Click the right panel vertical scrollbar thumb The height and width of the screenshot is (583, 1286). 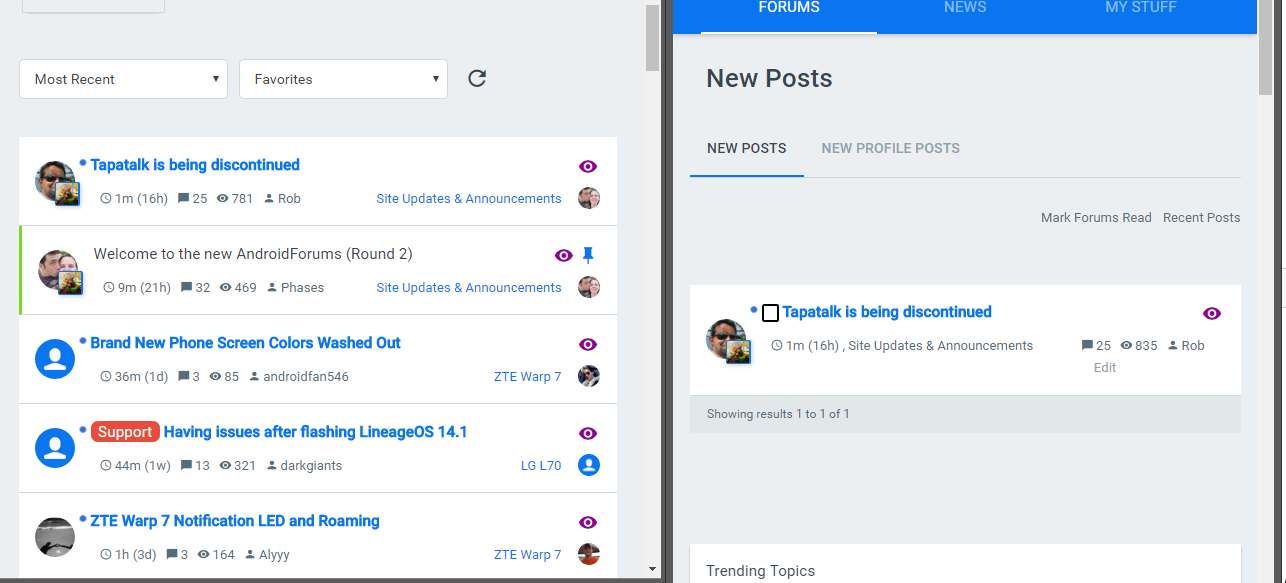(1266, 47)
